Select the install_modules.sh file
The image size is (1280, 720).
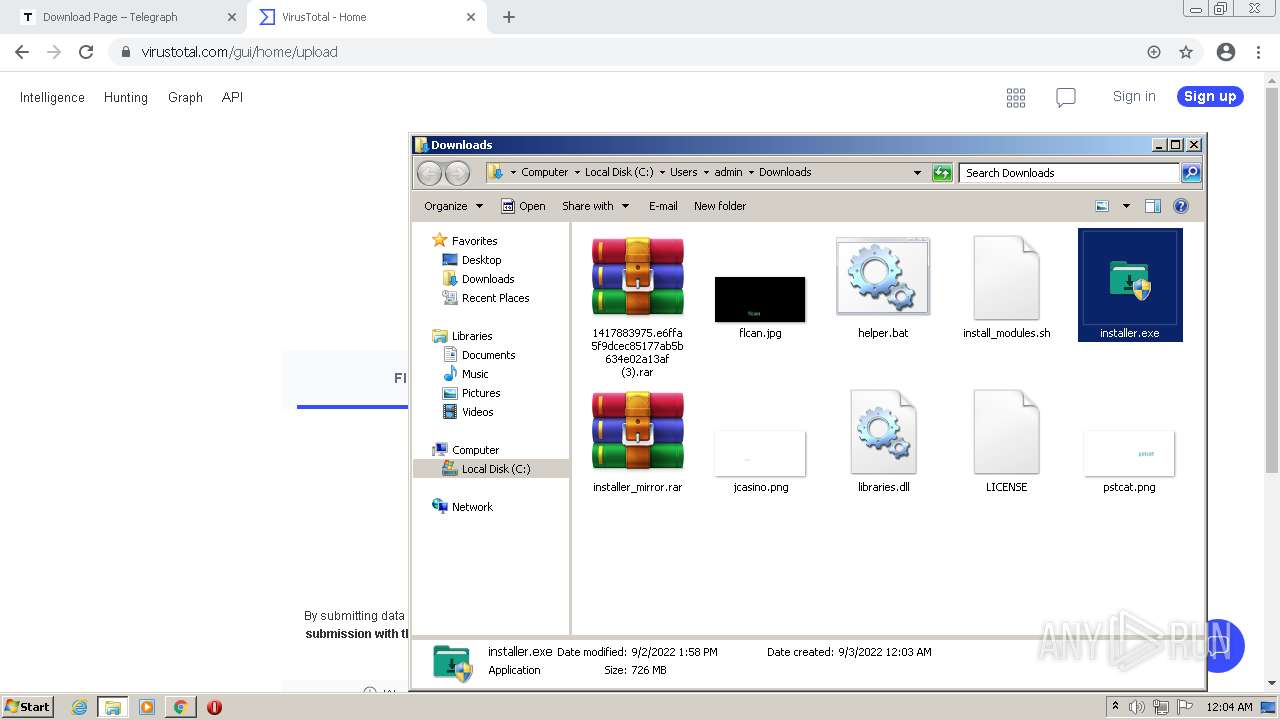tap(1006, 287)
